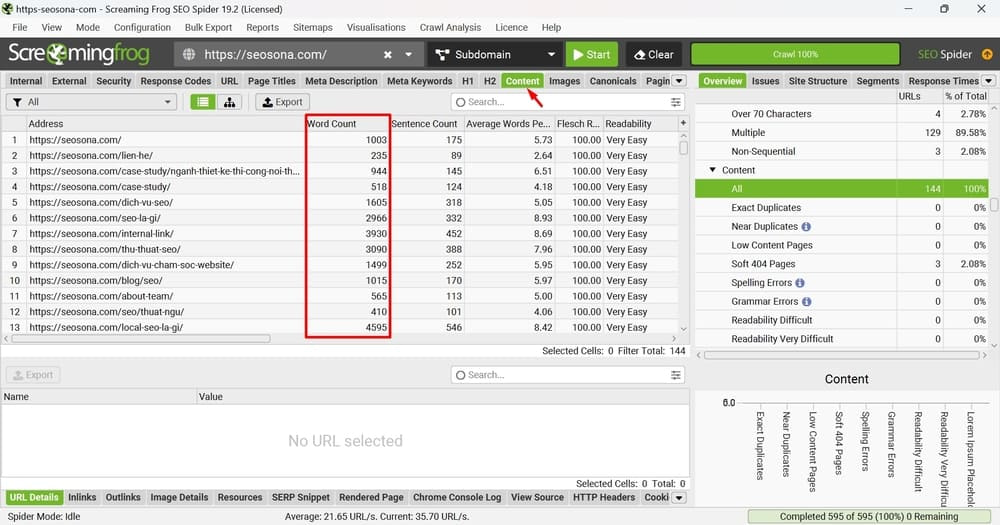1000x525 pixels.
Task: Switch to the SERP Snippet tab
Action: [x=300, y=497]
